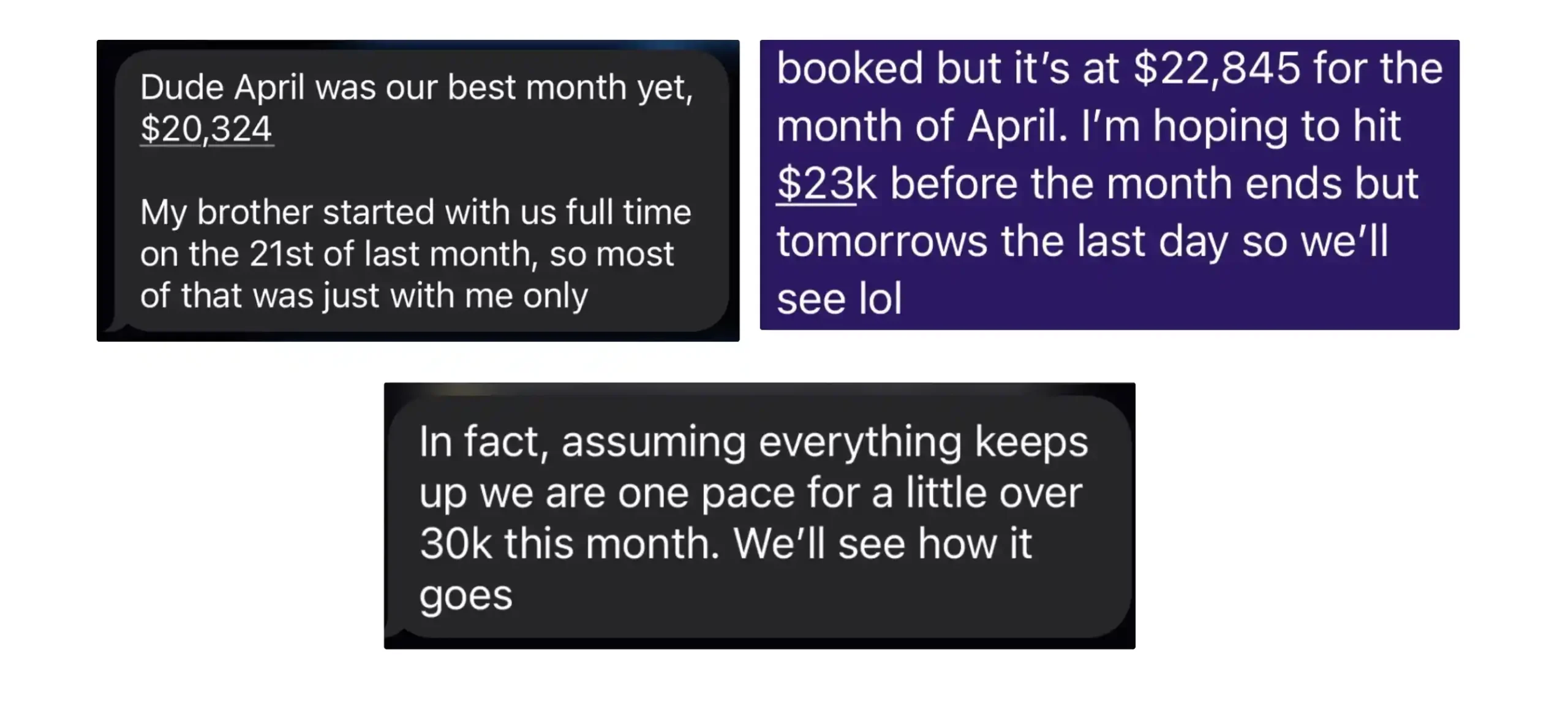Click the '30k this month' text

(x=569, y=544)
